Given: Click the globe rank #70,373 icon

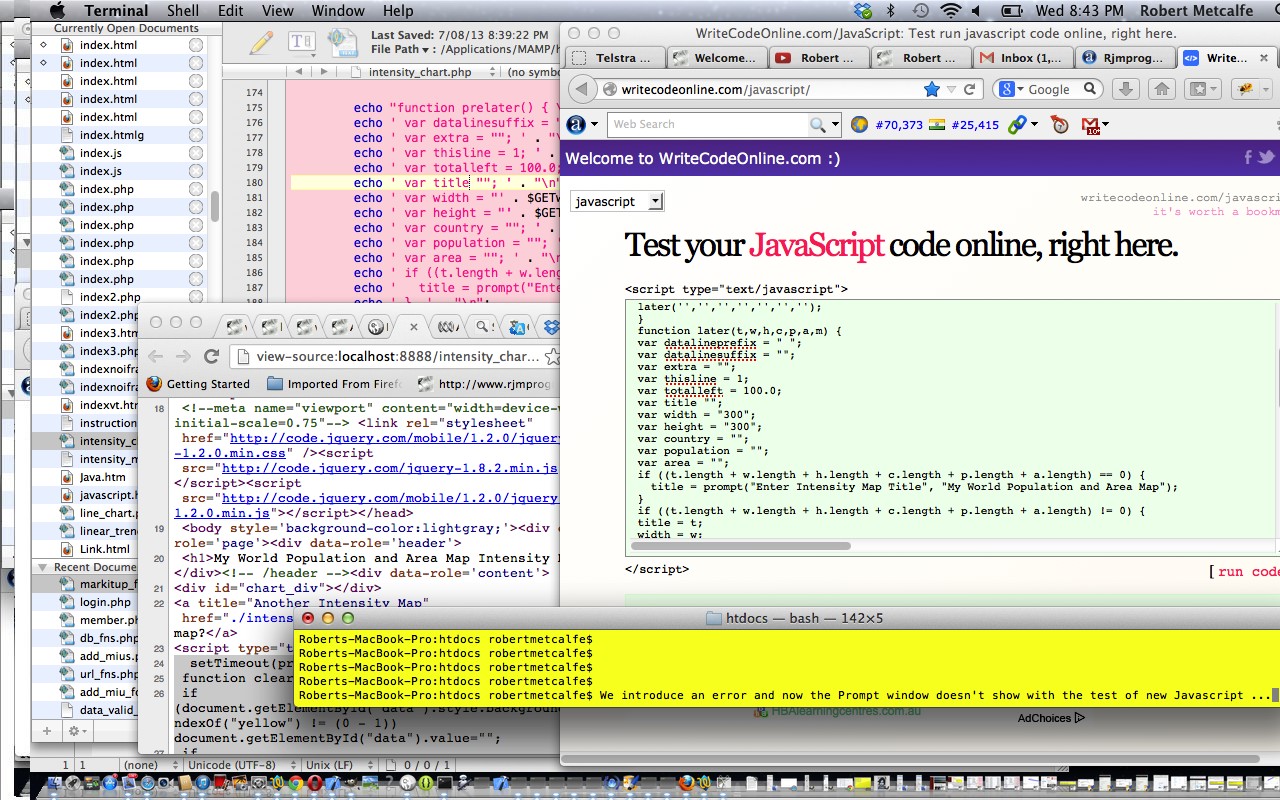Looking at the screenshot, I should click(x=859, y=125).
